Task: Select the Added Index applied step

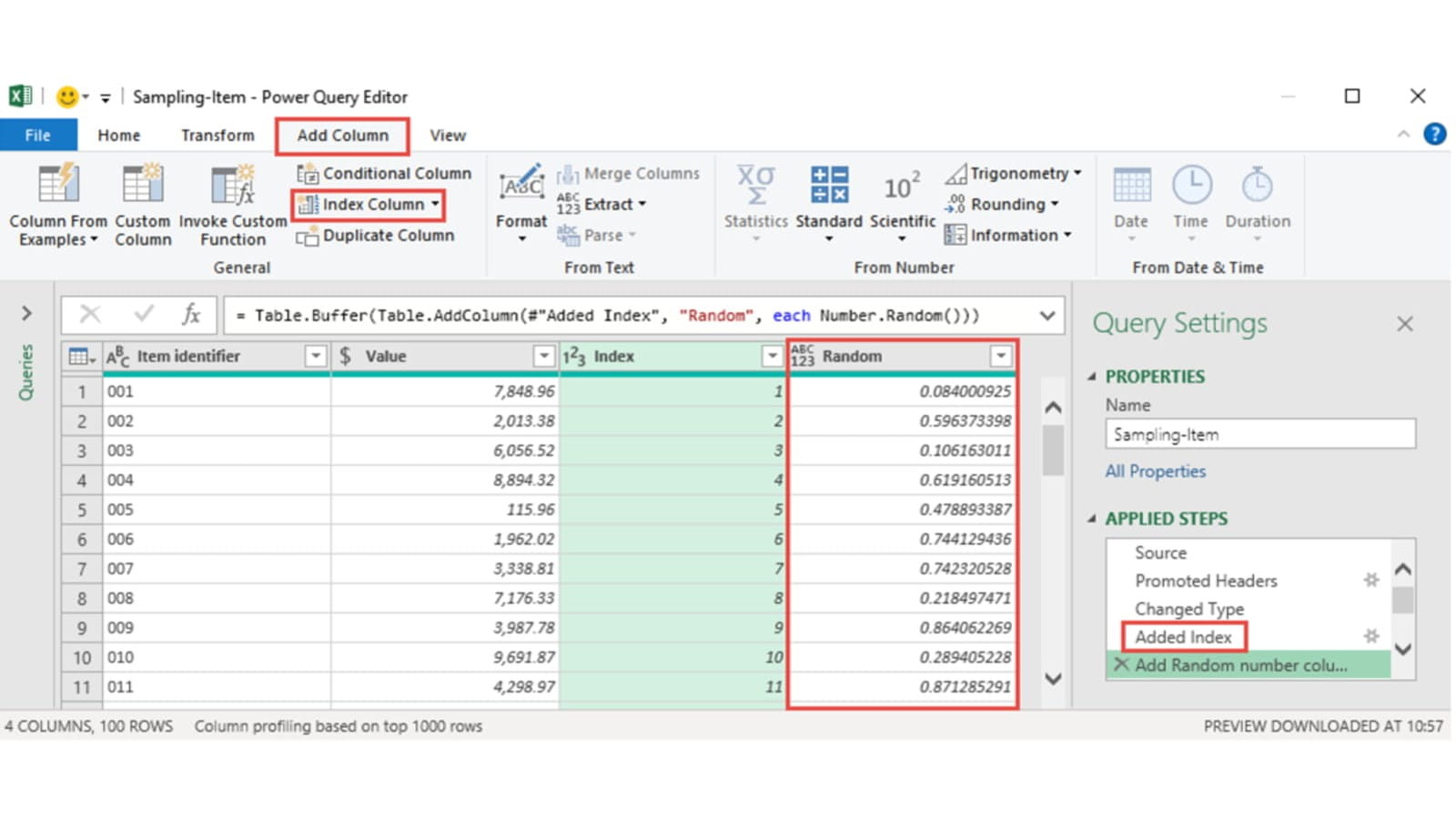Action: [1183, 637]
